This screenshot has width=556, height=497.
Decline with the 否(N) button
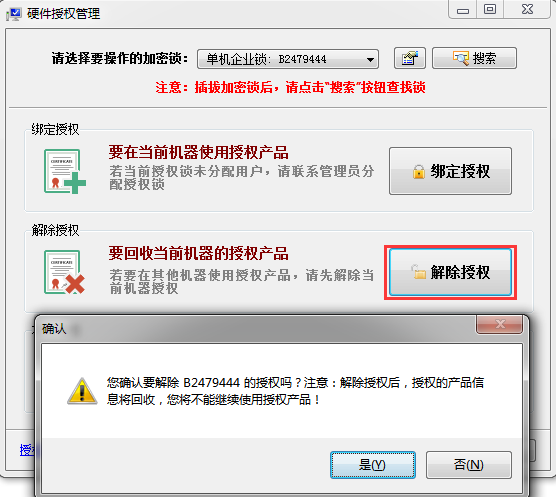pyautogui.click(x=469, y=465)
